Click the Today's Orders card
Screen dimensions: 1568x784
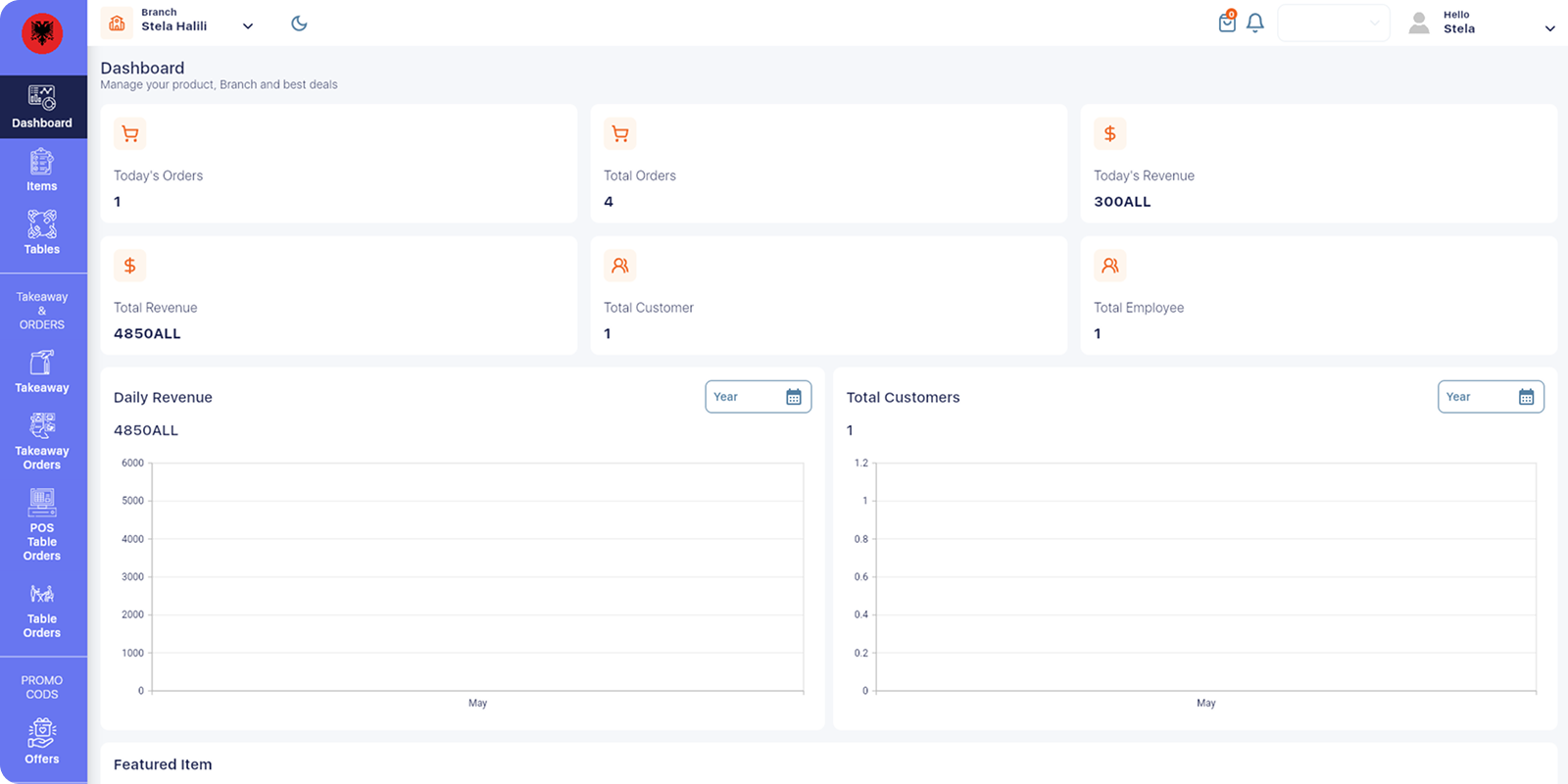click(338, 164)
